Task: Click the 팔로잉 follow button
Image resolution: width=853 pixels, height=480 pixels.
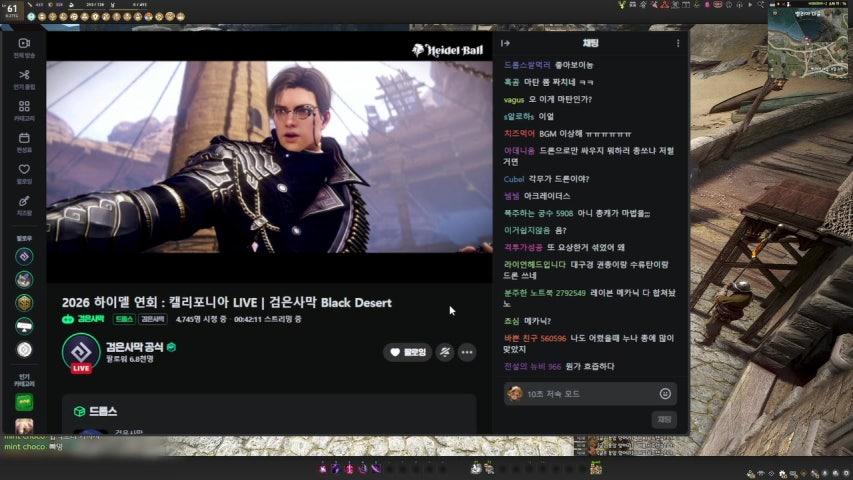Action: point(407,352)
